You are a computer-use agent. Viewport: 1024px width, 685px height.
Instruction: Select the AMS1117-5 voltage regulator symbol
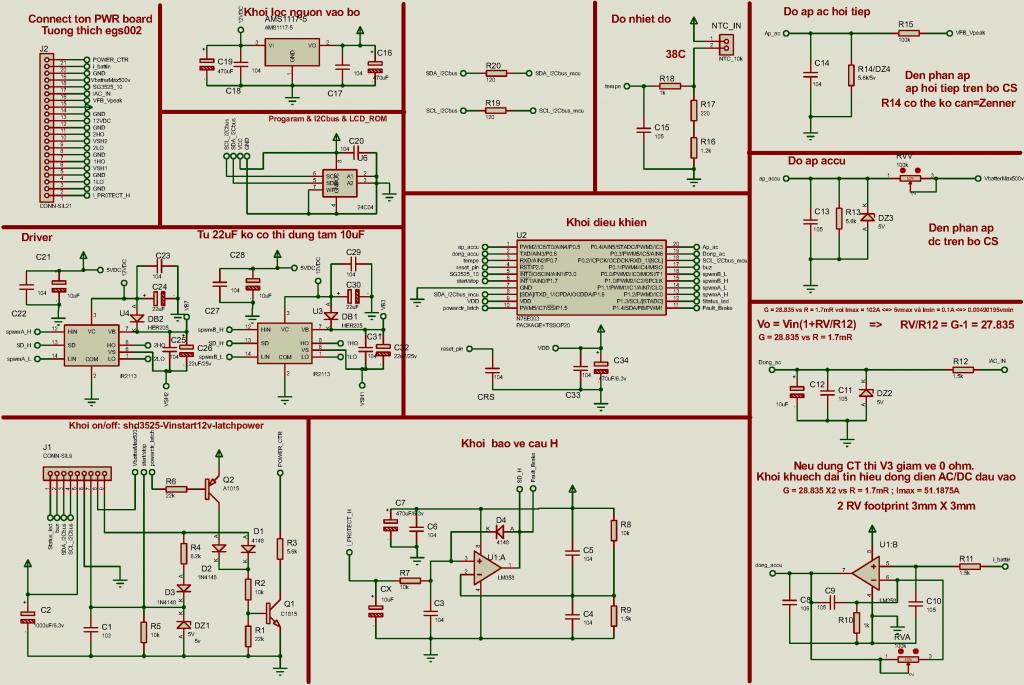pyautogui.click(x=292, y=52)
